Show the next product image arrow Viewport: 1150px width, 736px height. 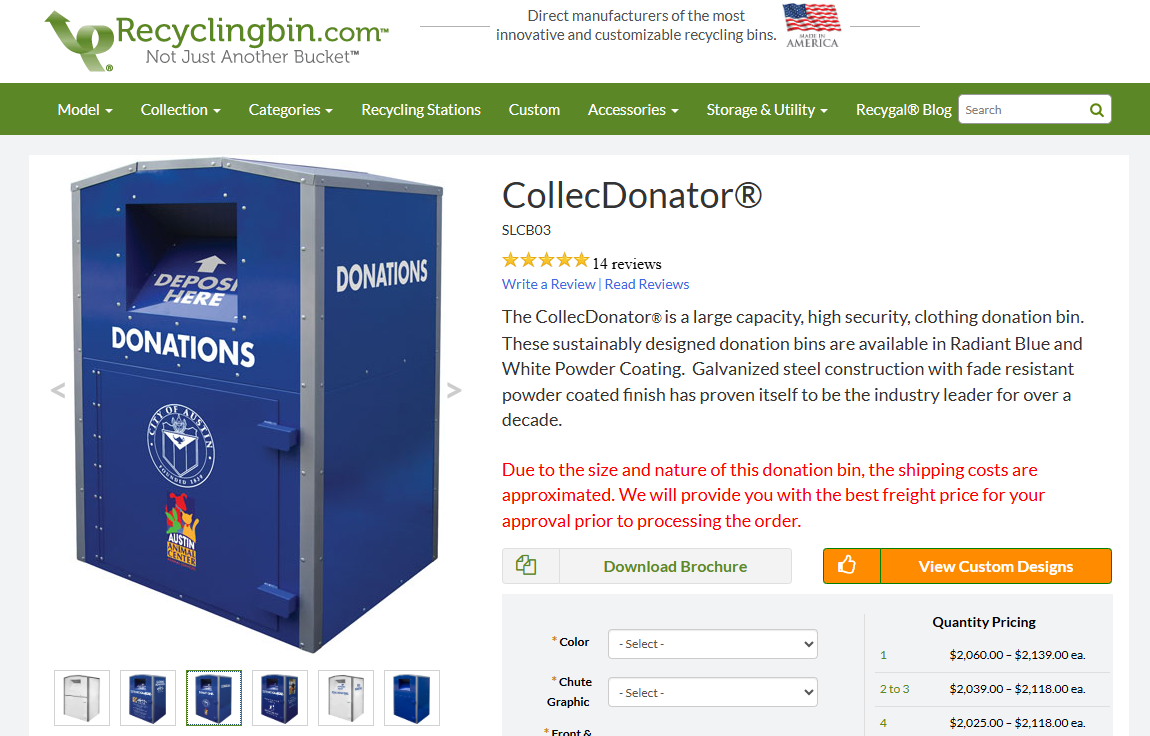(454, 390)
